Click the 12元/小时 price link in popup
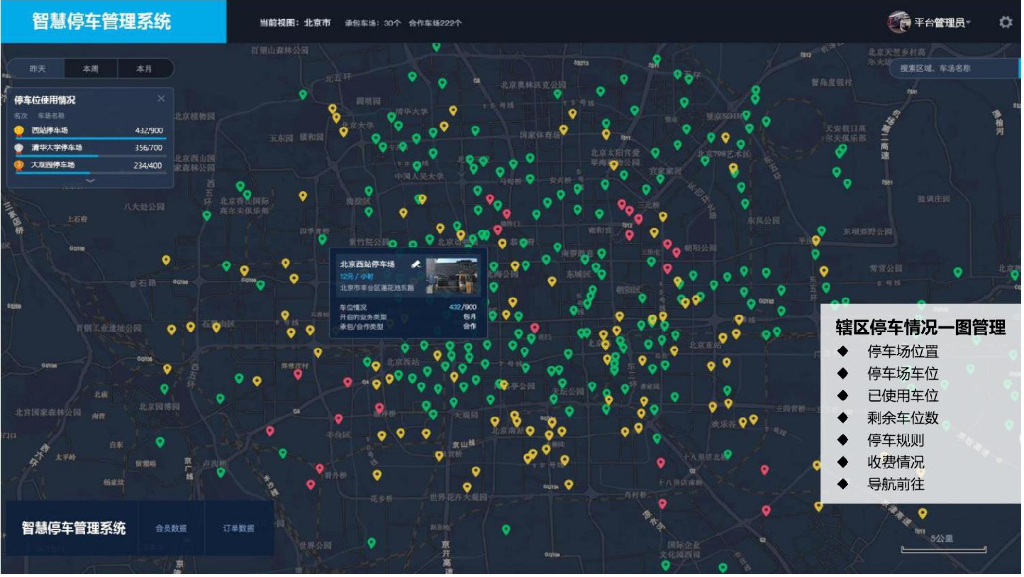 coord(356,276)
